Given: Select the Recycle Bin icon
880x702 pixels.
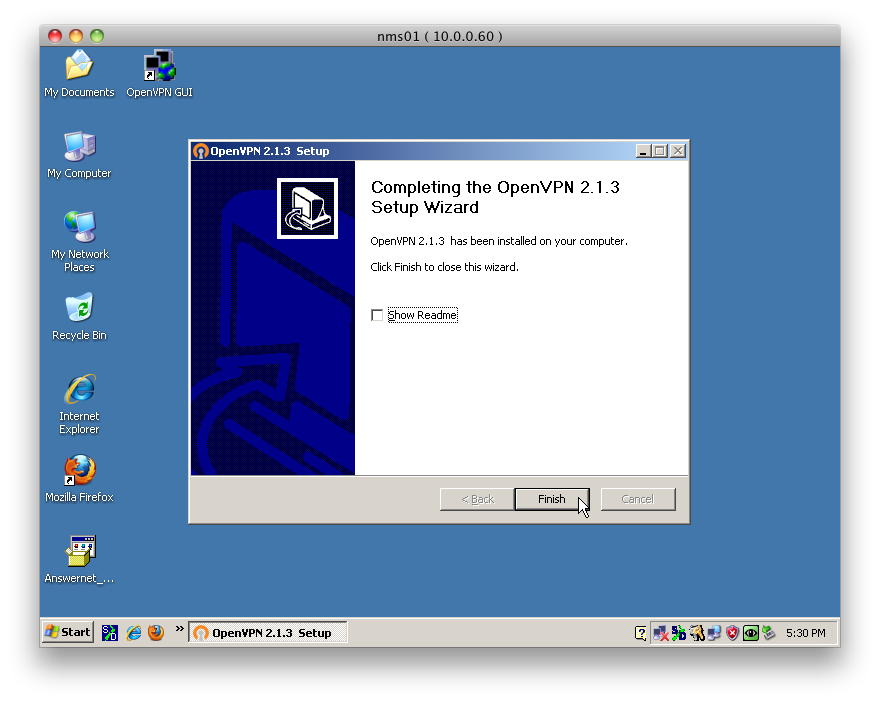Looking at the screenshot, I should point(79,316).
